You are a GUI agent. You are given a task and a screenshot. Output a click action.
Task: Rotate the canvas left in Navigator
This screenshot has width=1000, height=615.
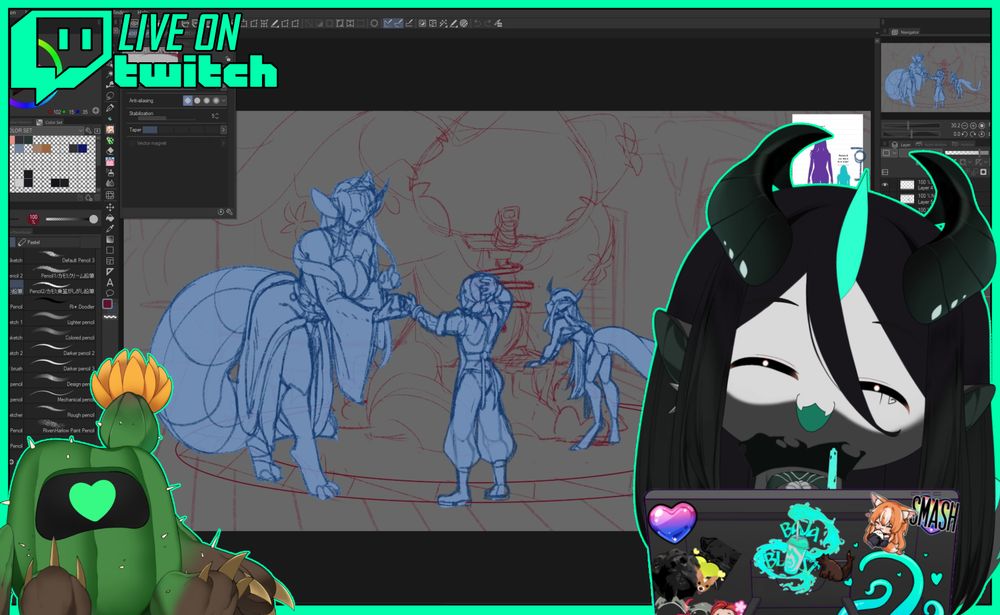click(964, 135)
